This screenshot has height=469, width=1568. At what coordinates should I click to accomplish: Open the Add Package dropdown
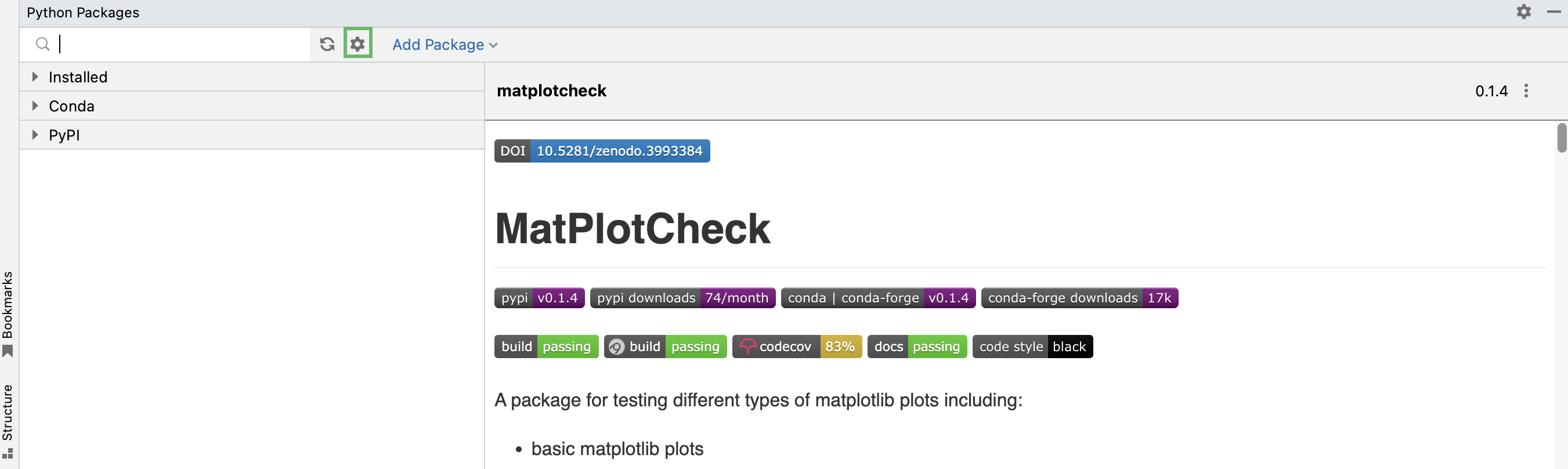445,45
